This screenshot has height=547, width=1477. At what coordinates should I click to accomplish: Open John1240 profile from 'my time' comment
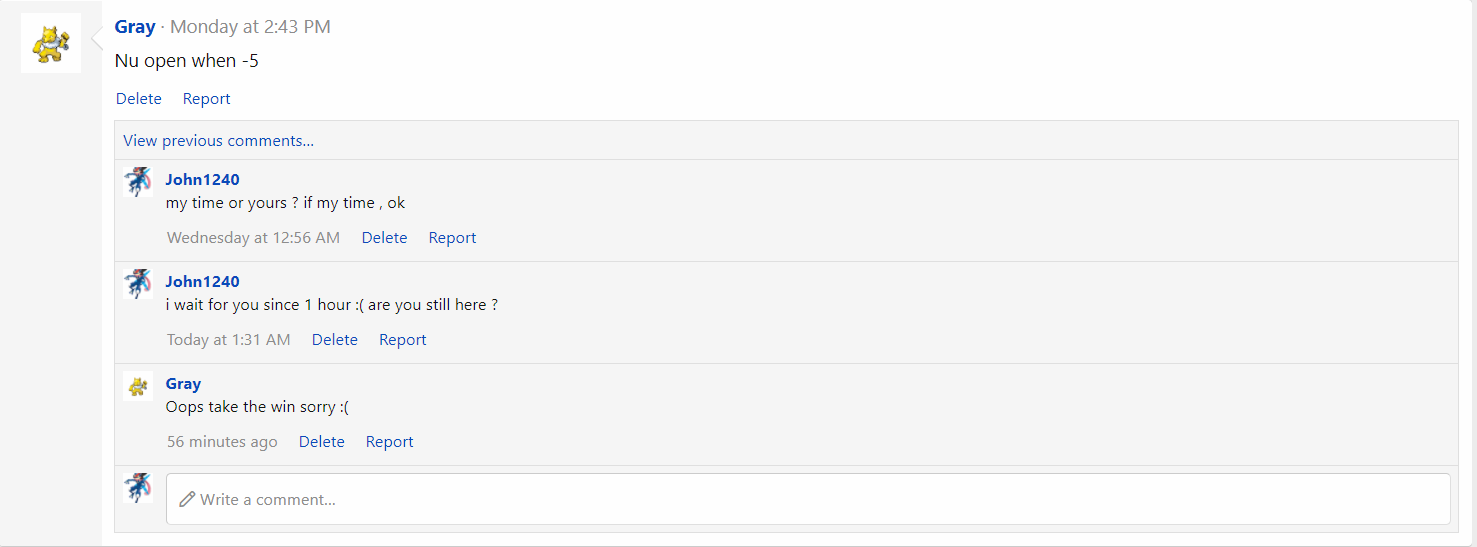[202, 180]
